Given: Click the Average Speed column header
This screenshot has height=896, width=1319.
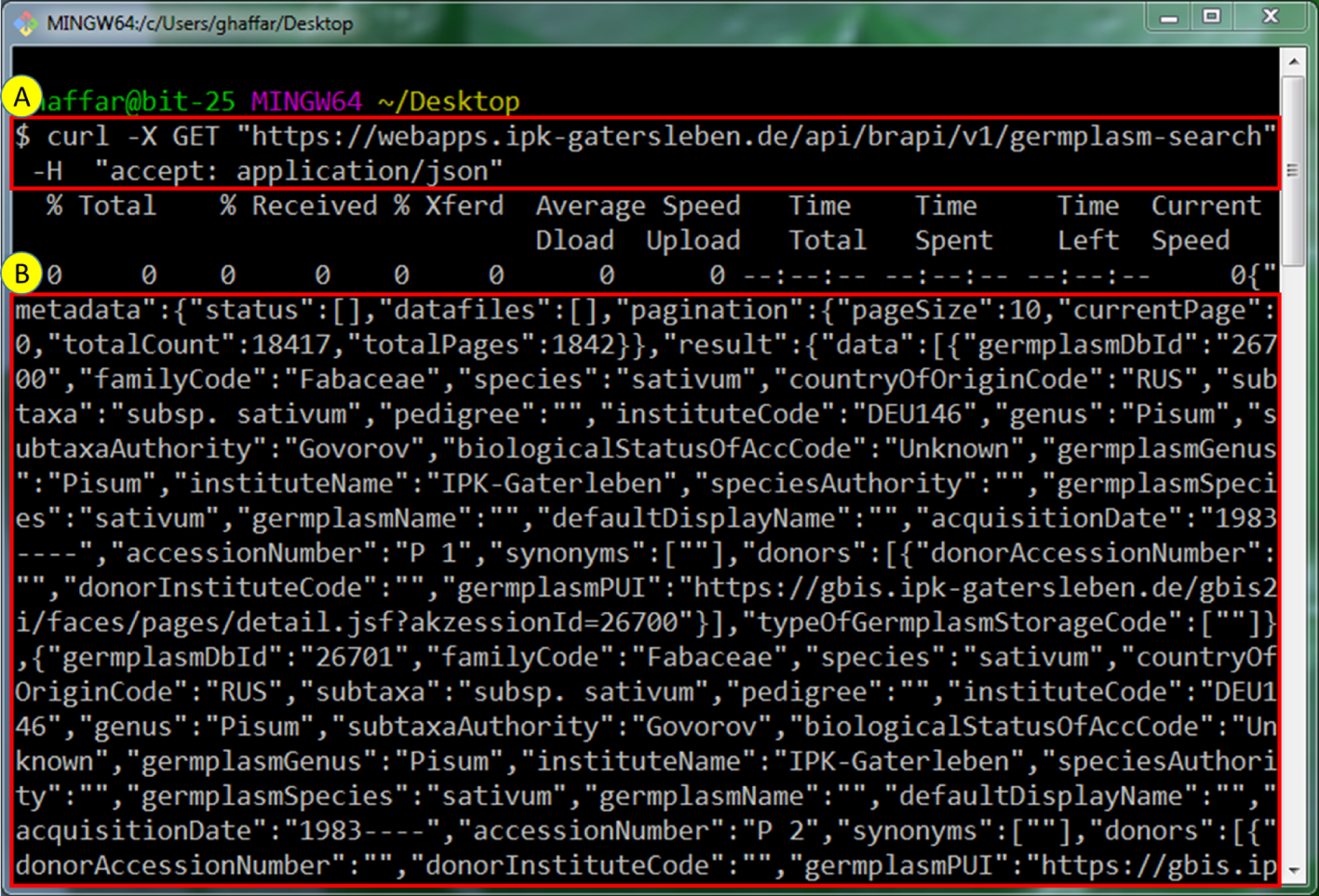Looking at the screenshot, I should [638, 206].
